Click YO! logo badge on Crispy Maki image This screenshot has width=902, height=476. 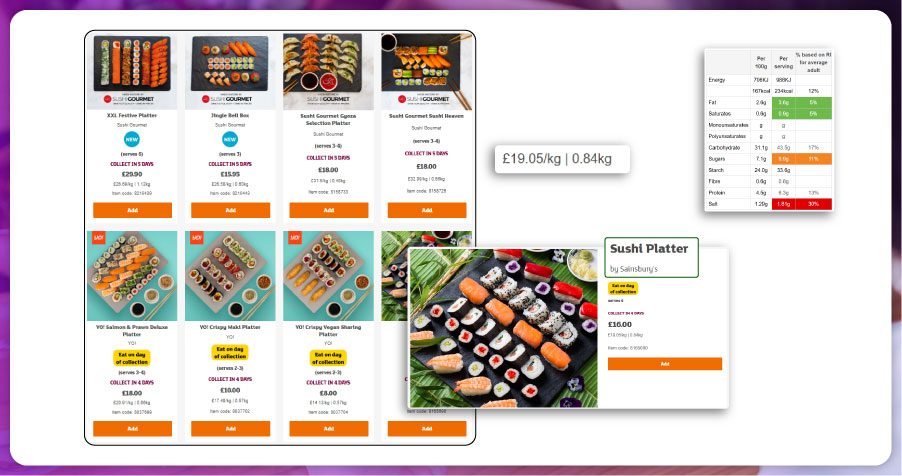[x=197, y=237]
